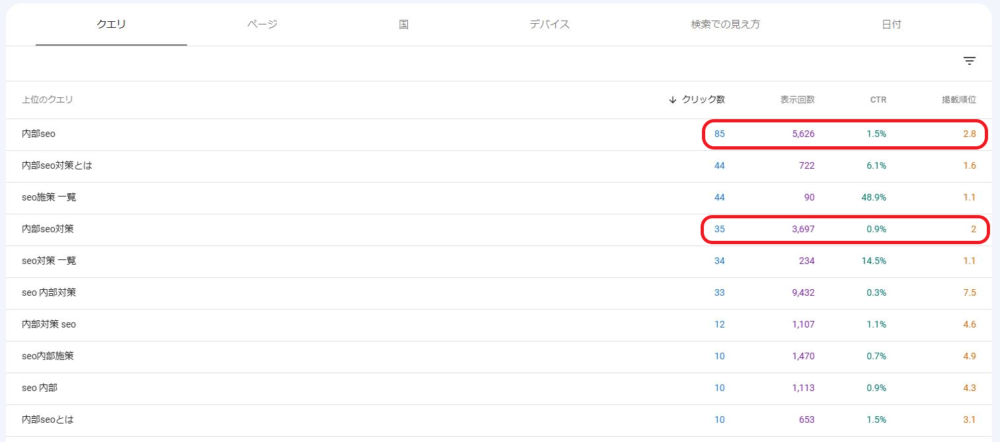The image size is (1000, 442).
Task: Open the デバイス tab
Action: tap(549, 24)
